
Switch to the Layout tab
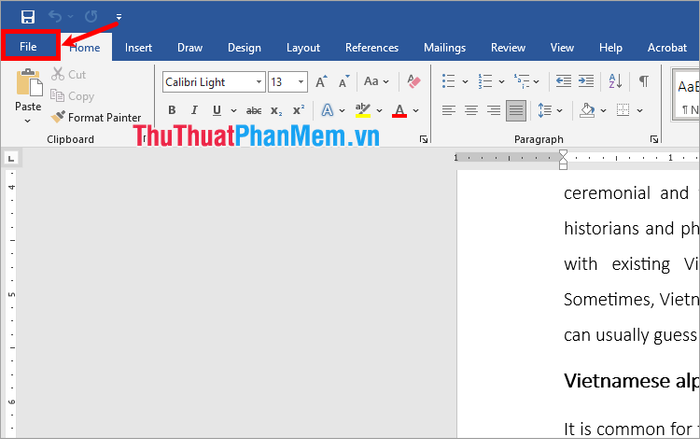tap(303, 47)
